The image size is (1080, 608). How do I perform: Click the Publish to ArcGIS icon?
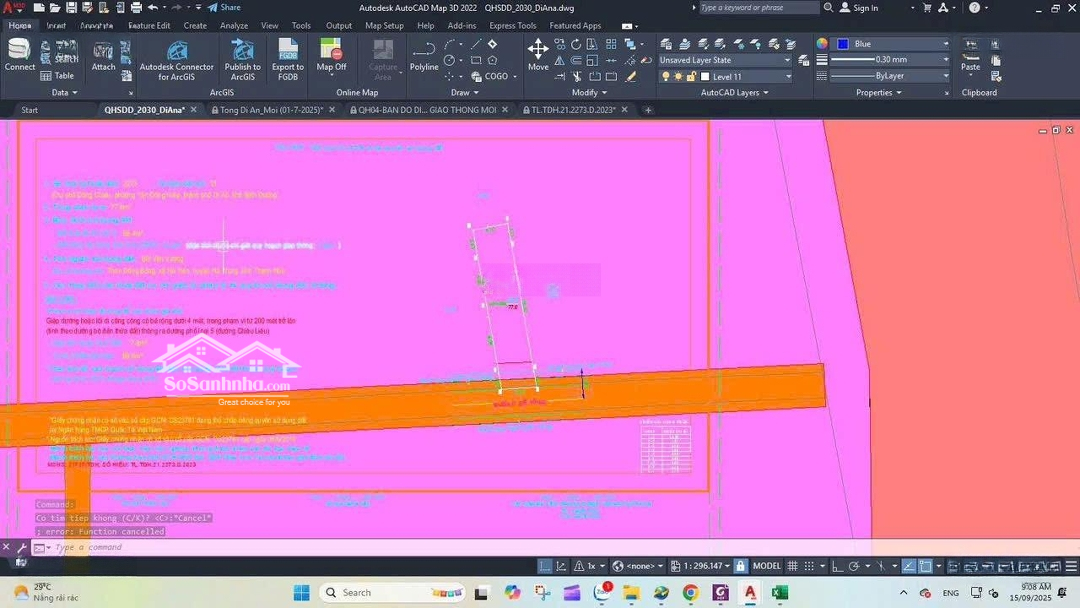242,58
